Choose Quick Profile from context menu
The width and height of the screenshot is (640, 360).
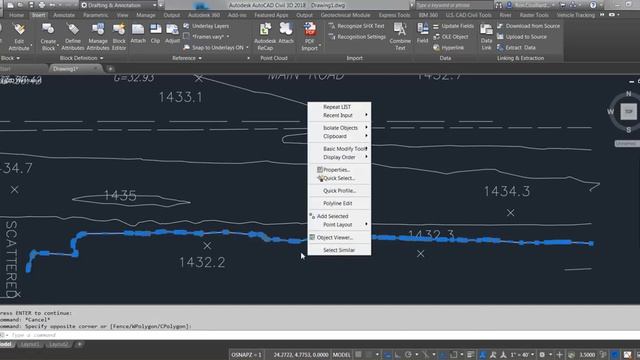tap(339, 191)
